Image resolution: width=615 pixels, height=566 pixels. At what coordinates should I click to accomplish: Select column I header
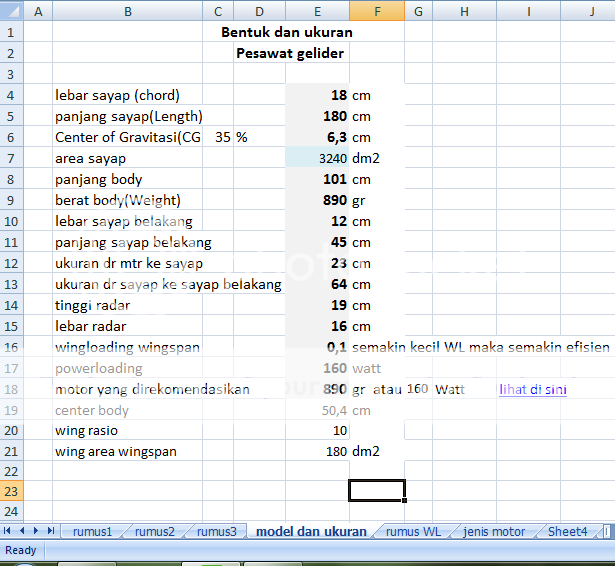(528, 11)
